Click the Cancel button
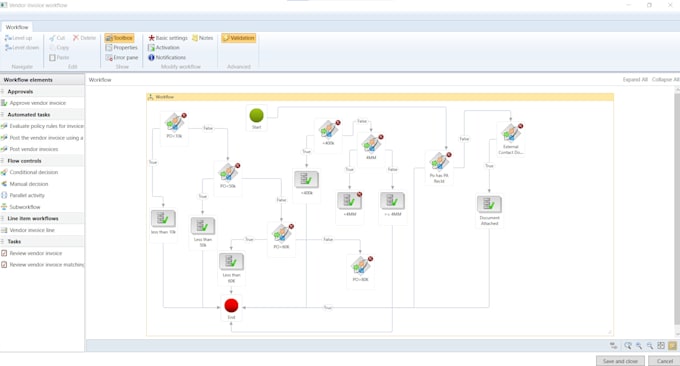Screen dimensions: 680x366 pyautogui.click(x=664, y=361)
